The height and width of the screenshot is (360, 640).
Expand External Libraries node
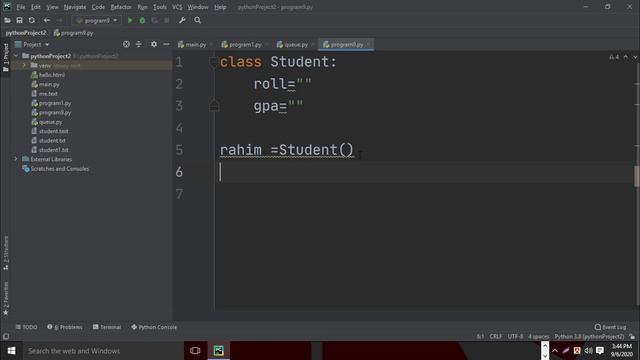tap(16, 159)
